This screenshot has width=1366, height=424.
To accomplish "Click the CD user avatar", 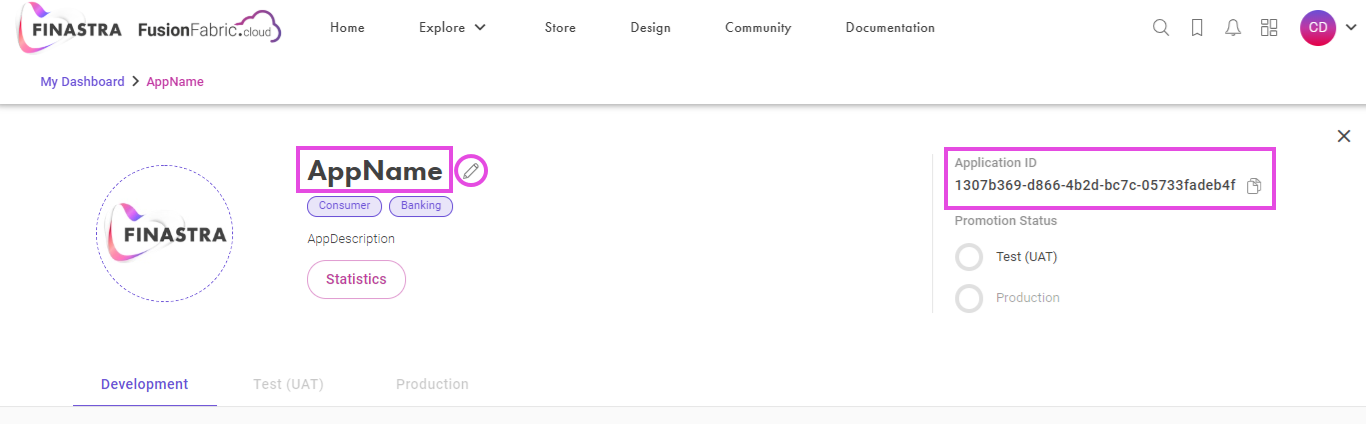I will click(x=1318, y=28).
